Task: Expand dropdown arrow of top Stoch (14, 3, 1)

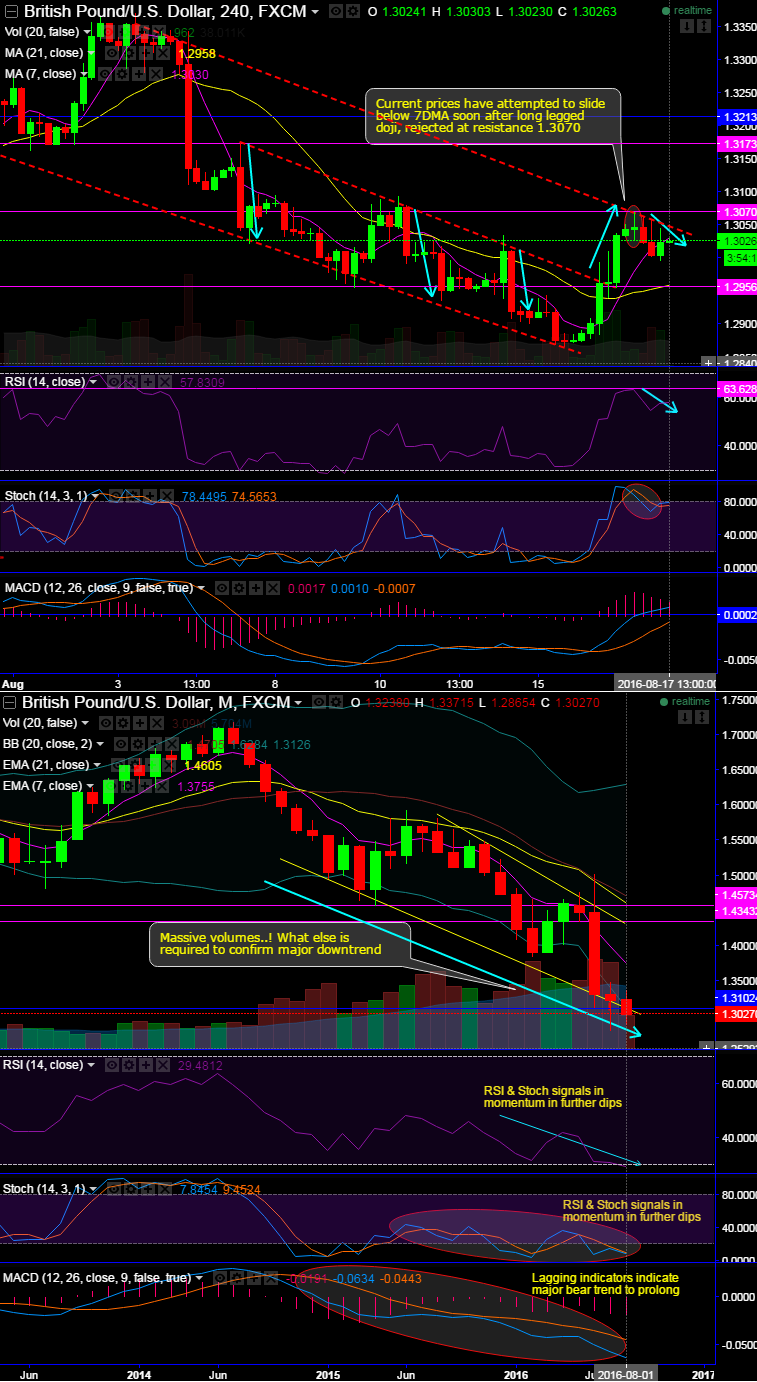Action: [x=95, y=496]
